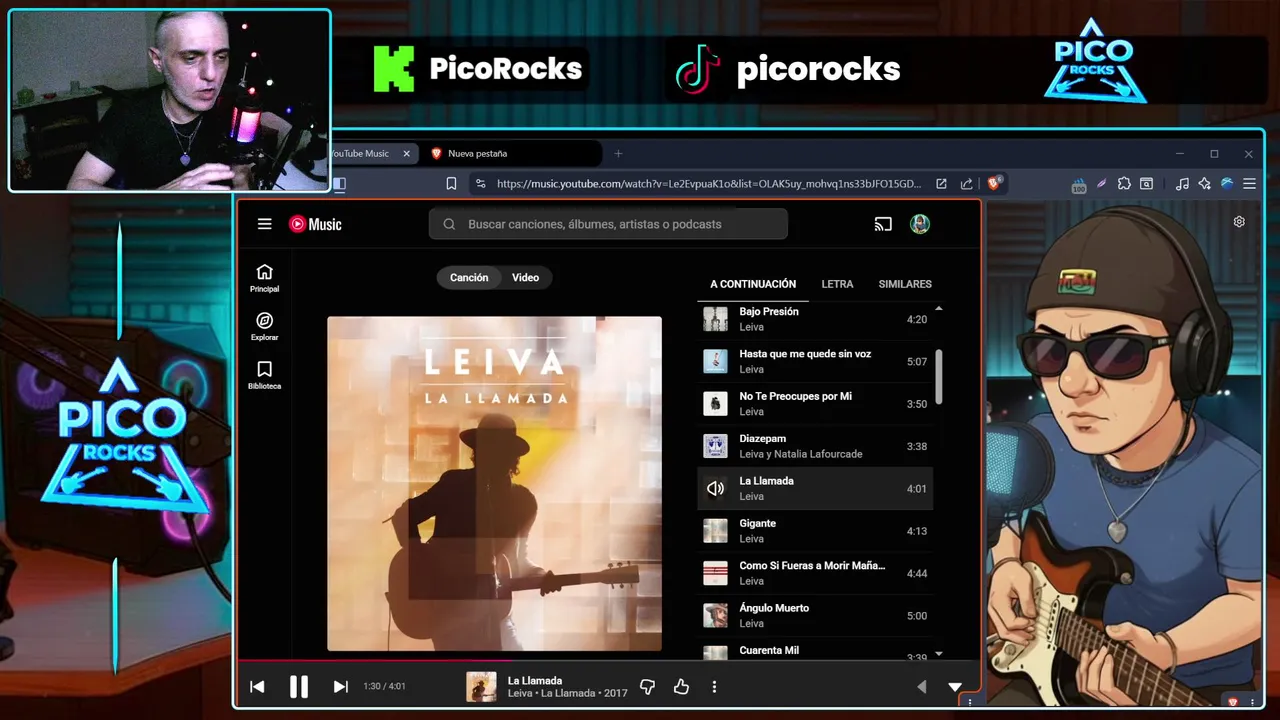Open the LETRA lyrics tab
Viewport: 1280px width, 720px height.
click(x=837, y=284)
